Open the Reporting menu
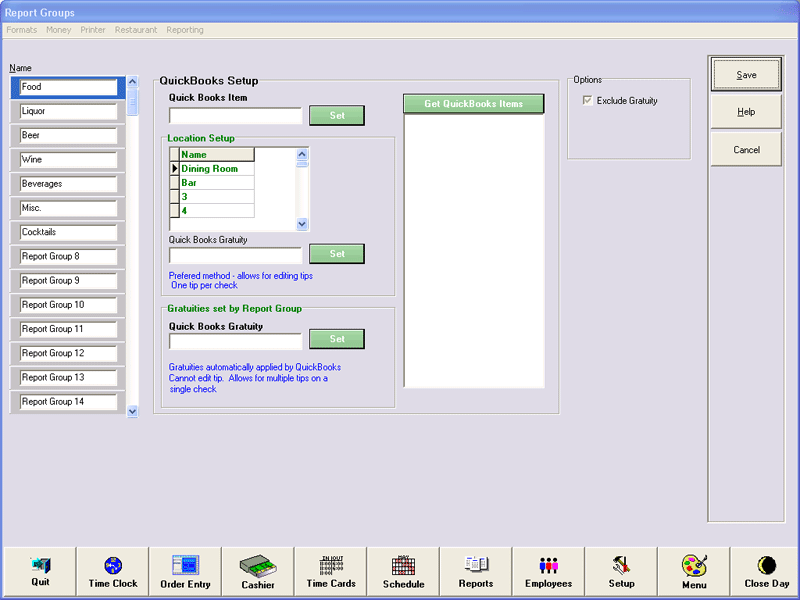 coord(185,30)
